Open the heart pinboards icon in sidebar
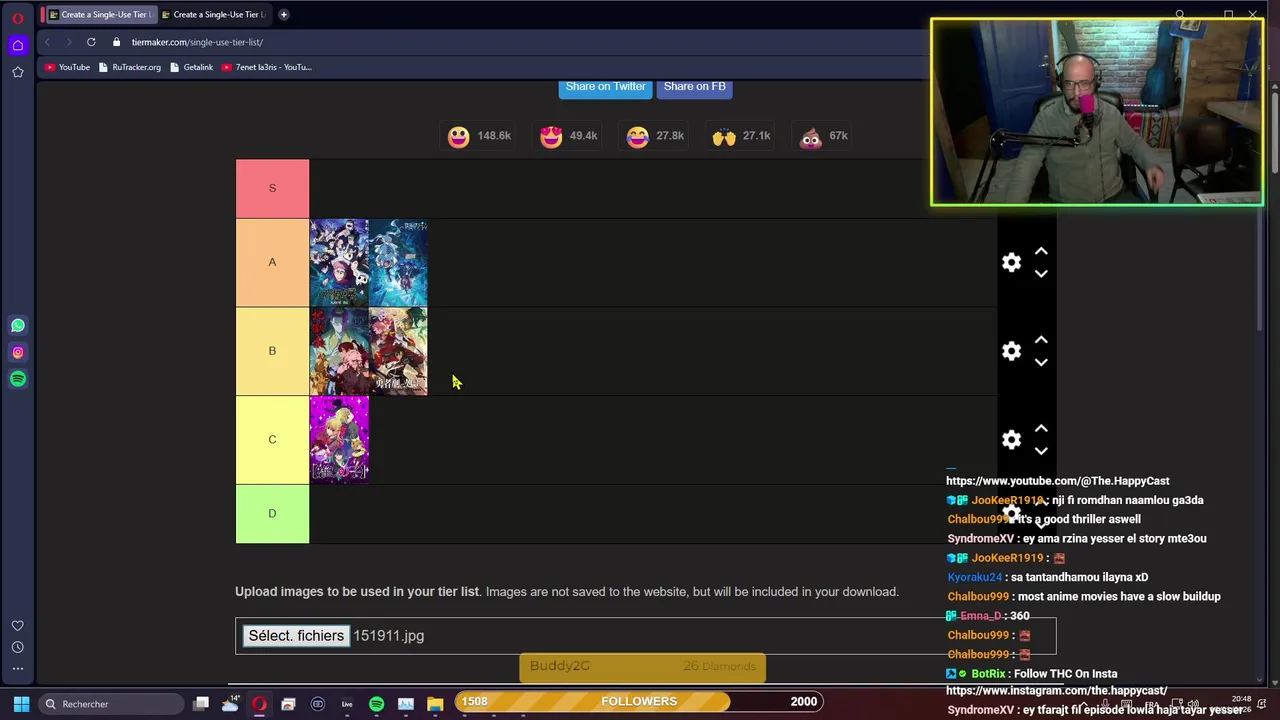This screenshot has height=720, width=1280. click(18, 626)
